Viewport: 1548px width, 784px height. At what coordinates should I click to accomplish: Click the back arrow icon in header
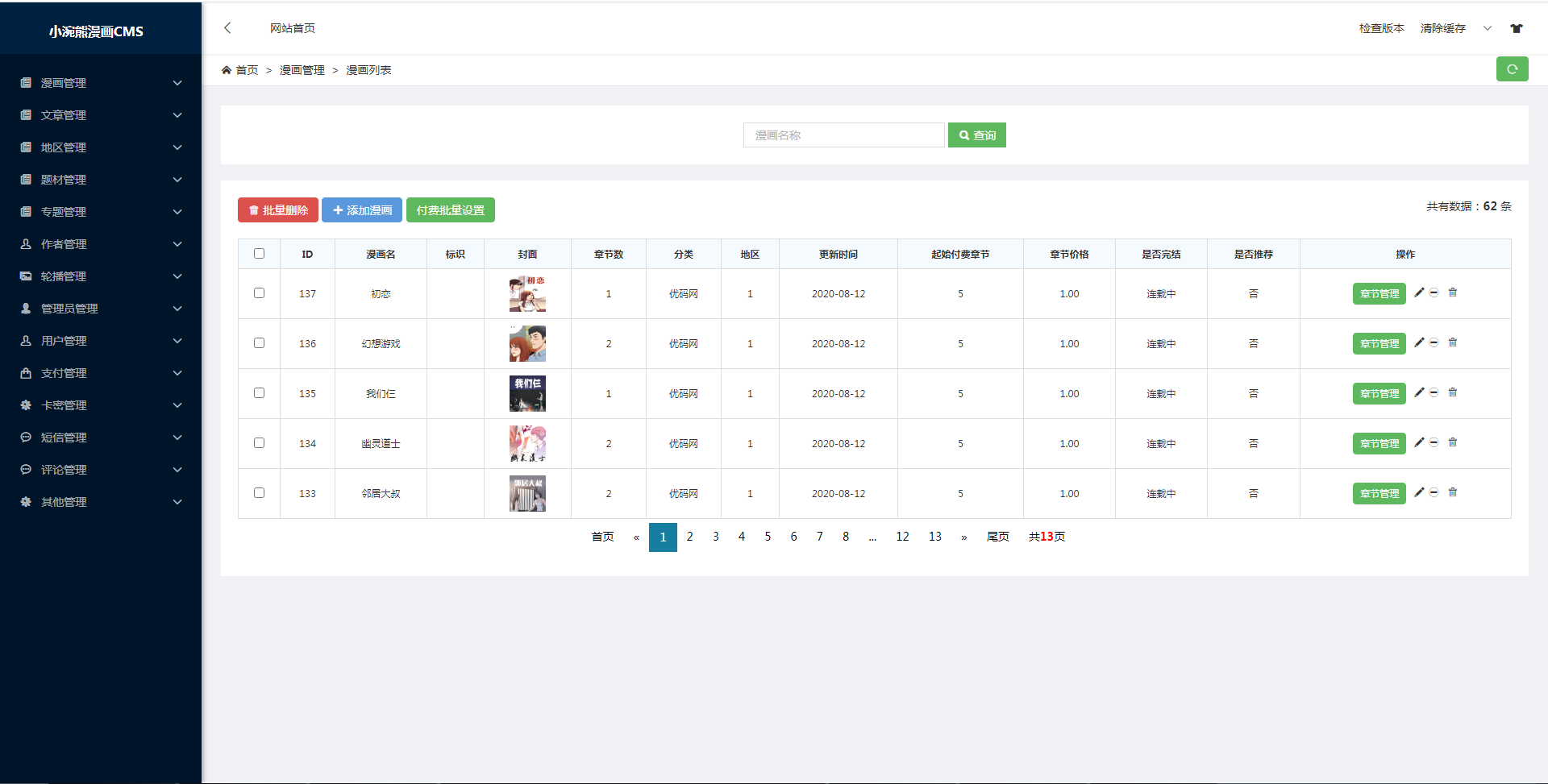[x=227, y=28]
